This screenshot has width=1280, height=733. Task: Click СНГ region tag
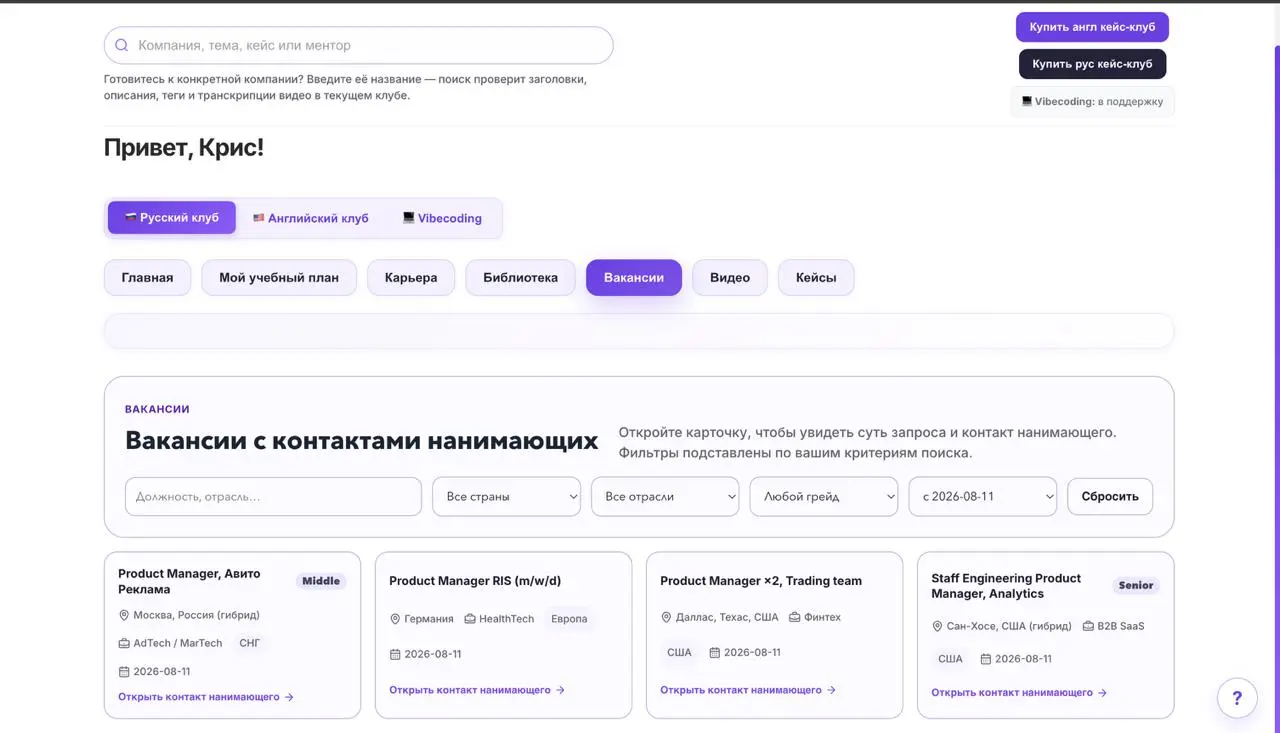pyautogui.click(x=250, y=643)
